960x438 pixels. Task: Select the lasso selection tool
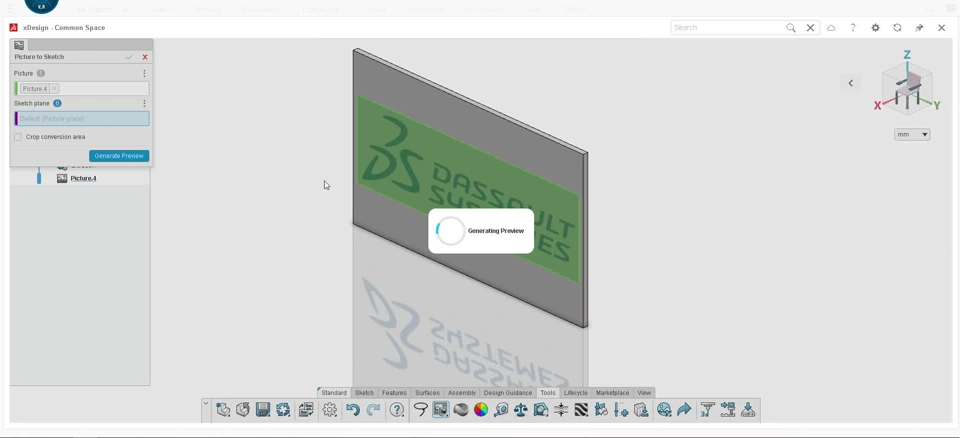click(x=420, y=410)
